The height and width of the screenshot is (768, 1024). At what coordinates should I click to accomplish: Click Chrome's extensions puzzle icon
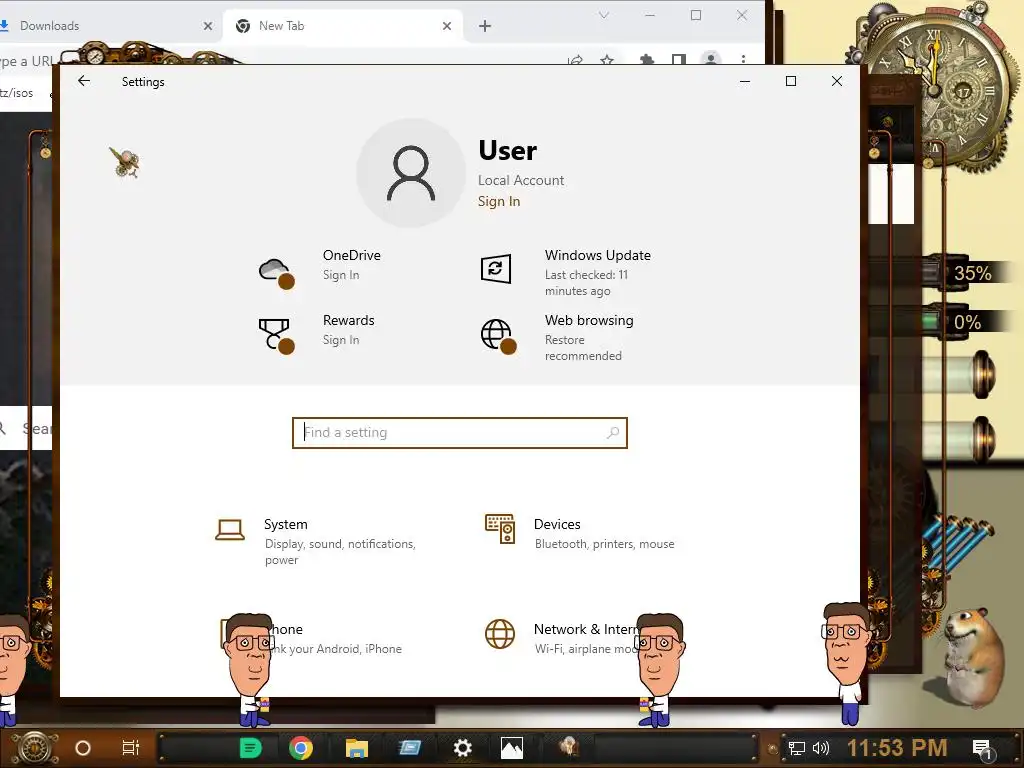647,59
